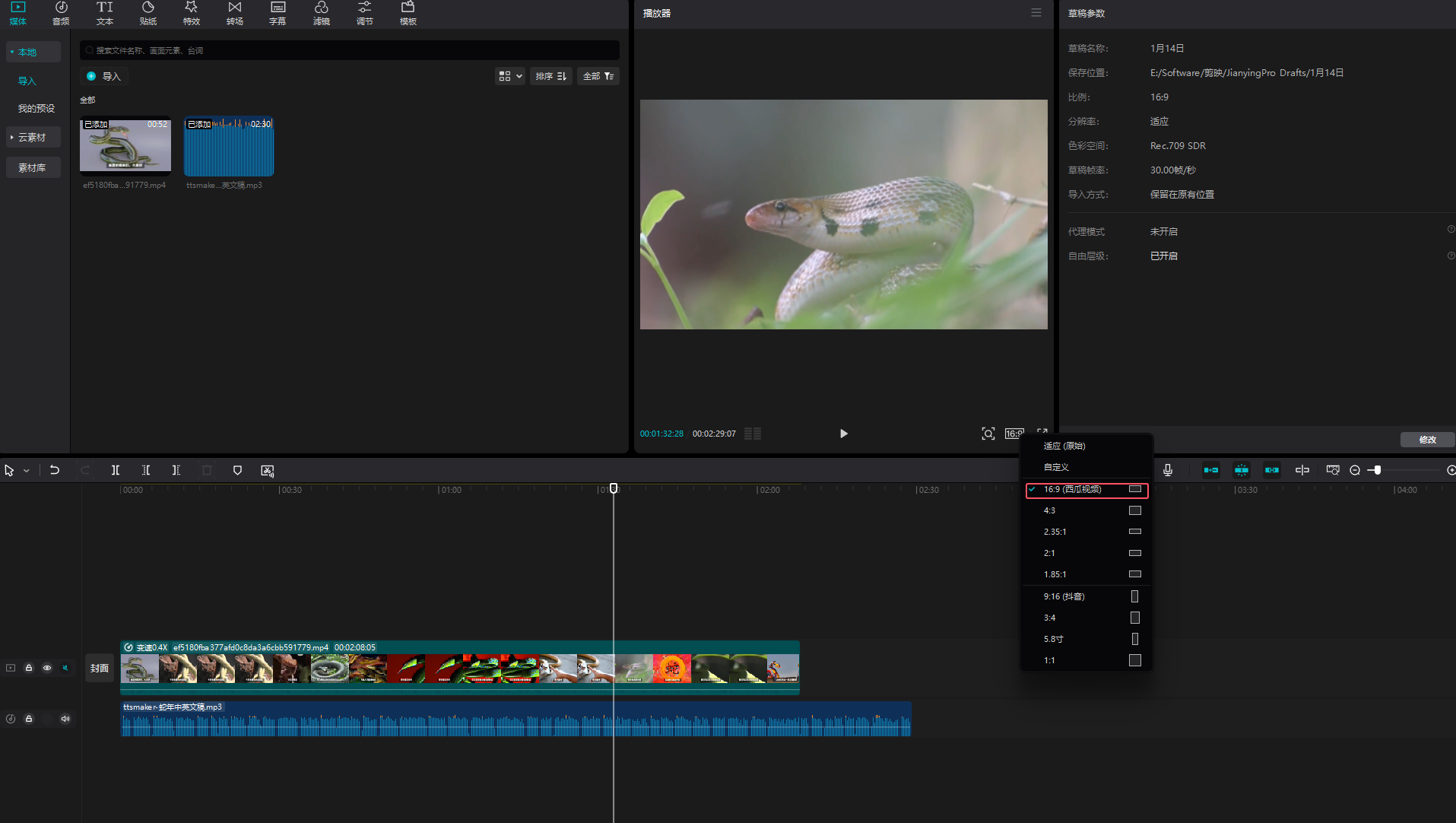Toggle mute on the video track
The height and width of the screenshot is (823, 1456).
coord(65,668)
